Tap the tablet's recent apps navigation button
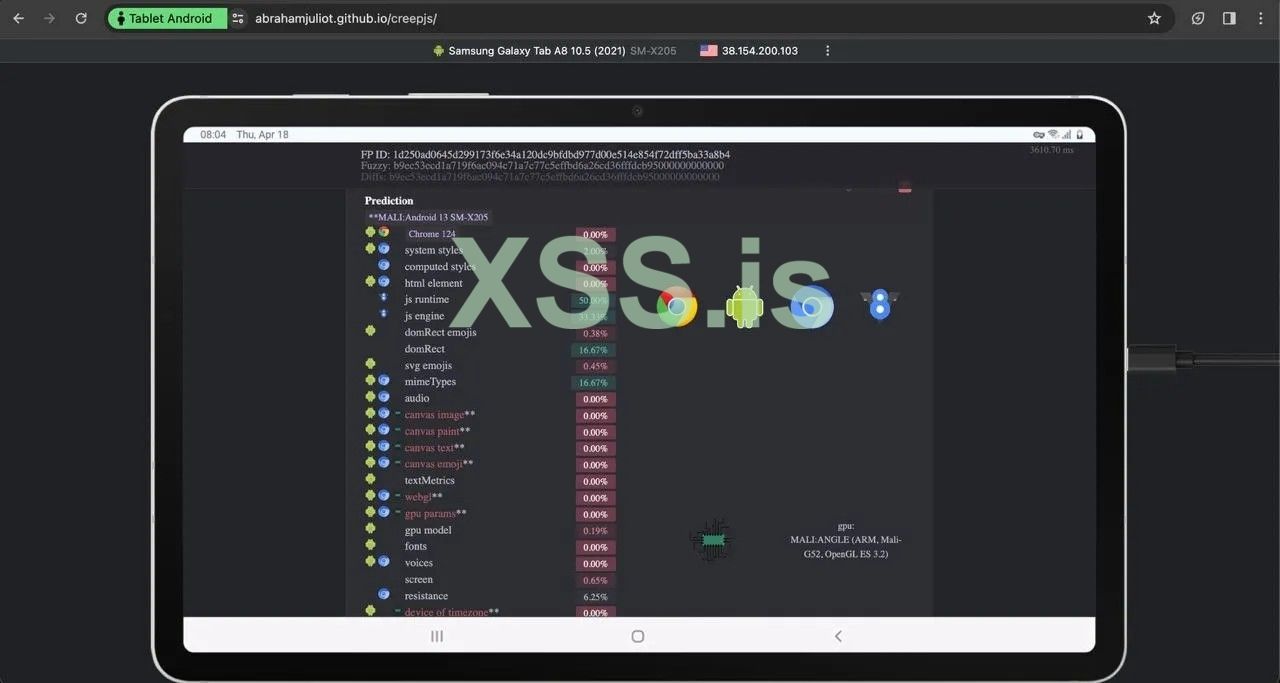The height and width of the screenshot is (683, 1280). point(436,636)
